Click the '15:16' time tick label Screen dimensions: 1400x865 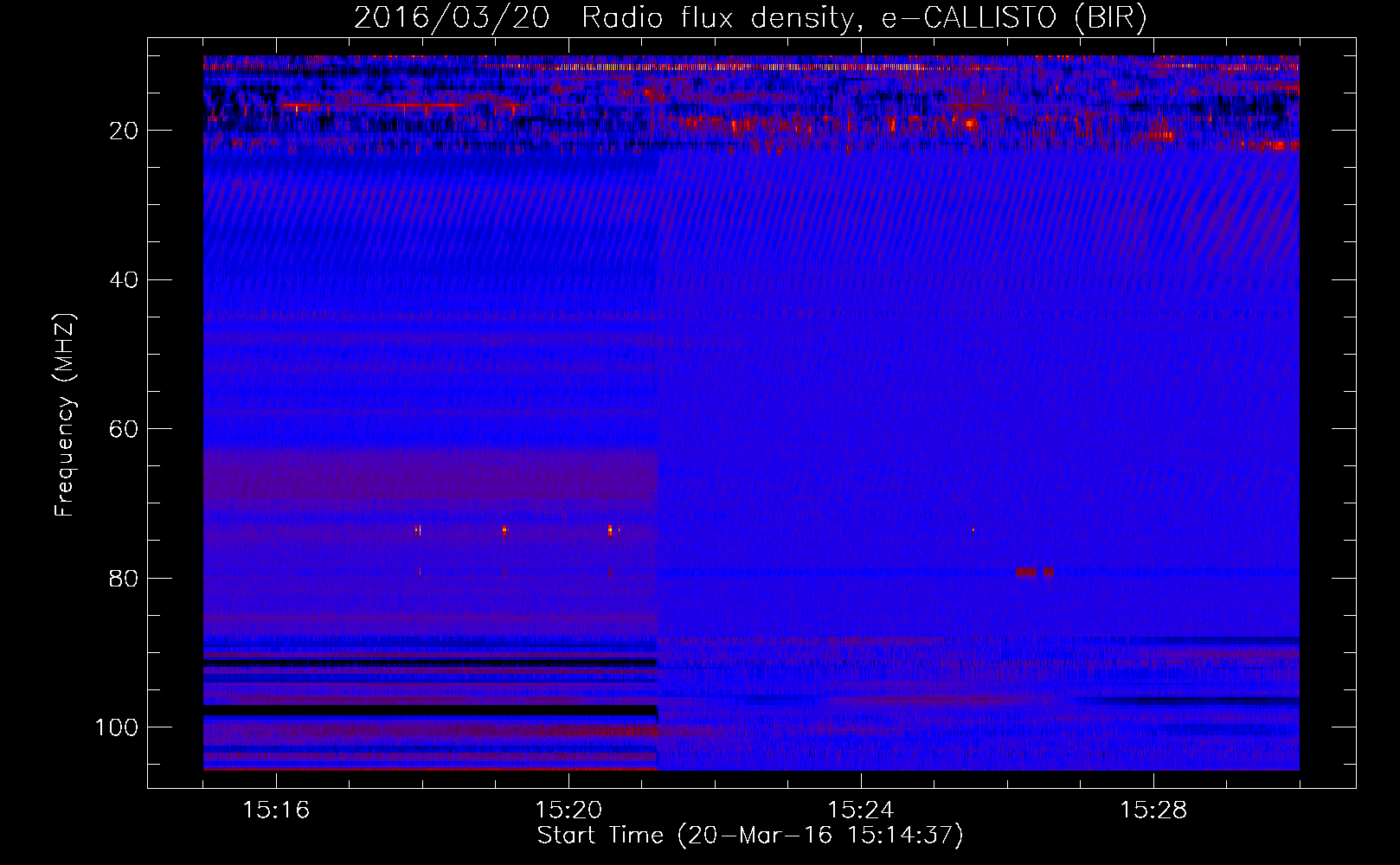point(276,810)
